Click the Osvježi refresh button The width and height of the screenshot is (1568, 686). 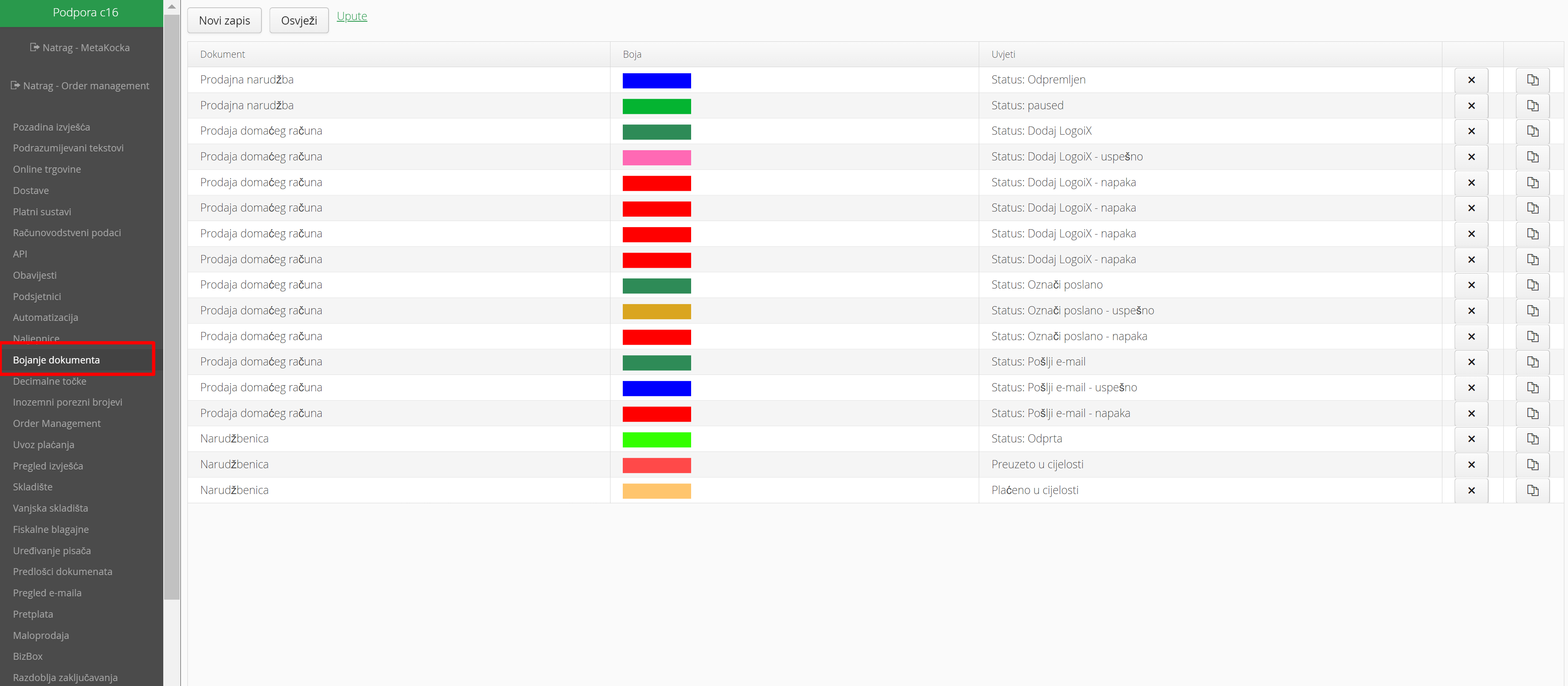299,21
